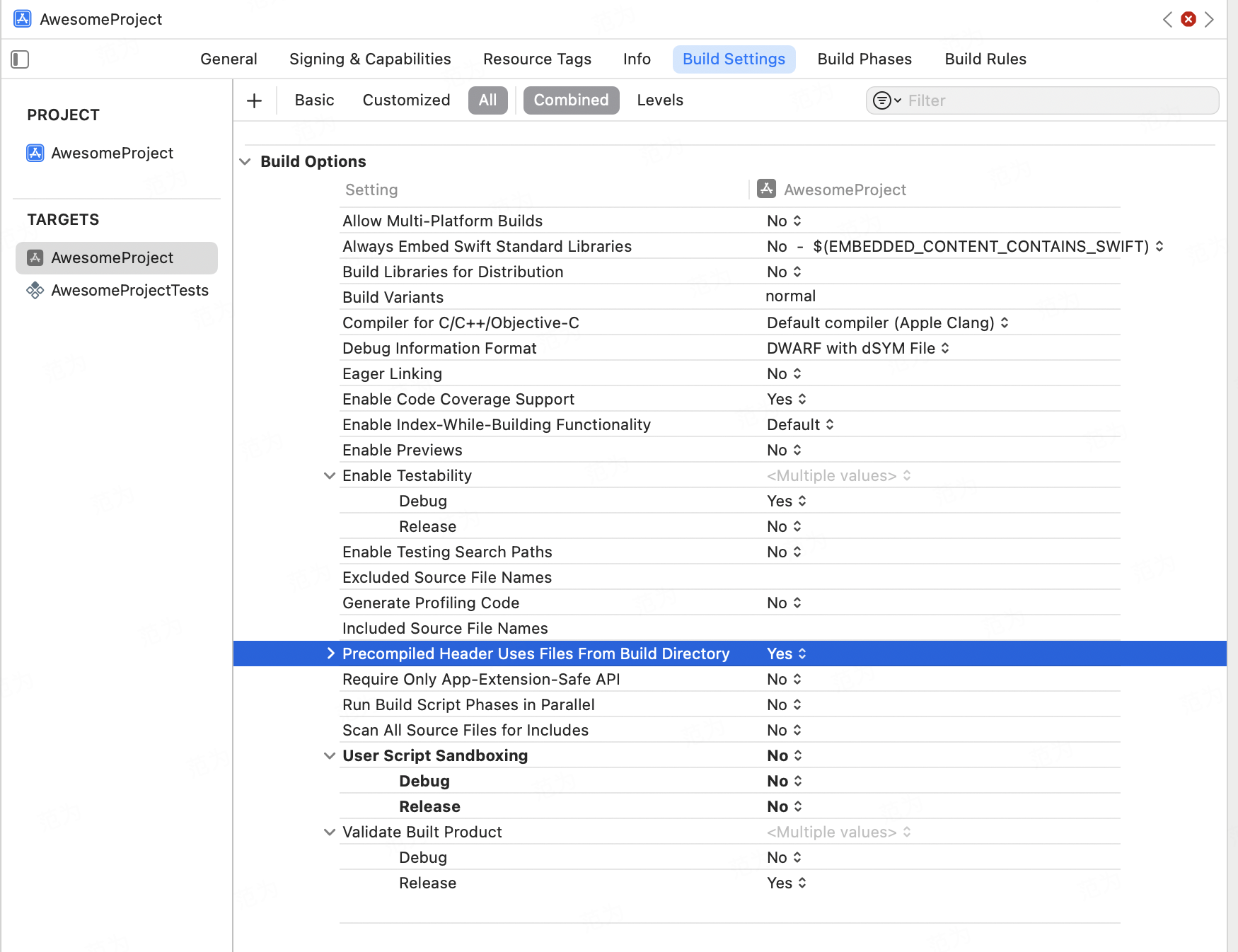Select the AwesomeProjectTests target icon
1238x952 pixels.
pyautogui.click(x=35, y=290)
